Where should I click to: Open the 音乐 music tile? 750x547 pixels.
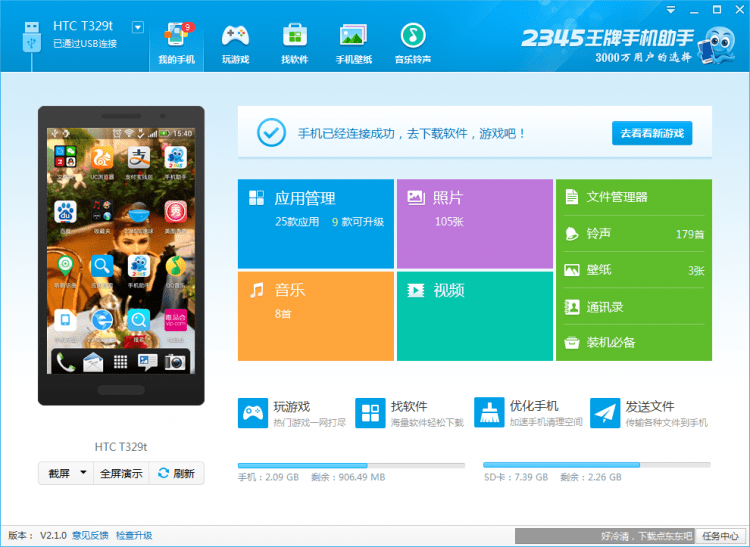pos(316,315)
